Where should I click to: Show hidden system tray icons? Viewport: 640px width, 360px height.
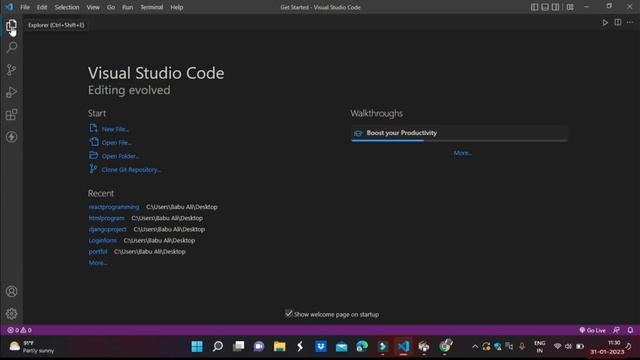[475, 347]
